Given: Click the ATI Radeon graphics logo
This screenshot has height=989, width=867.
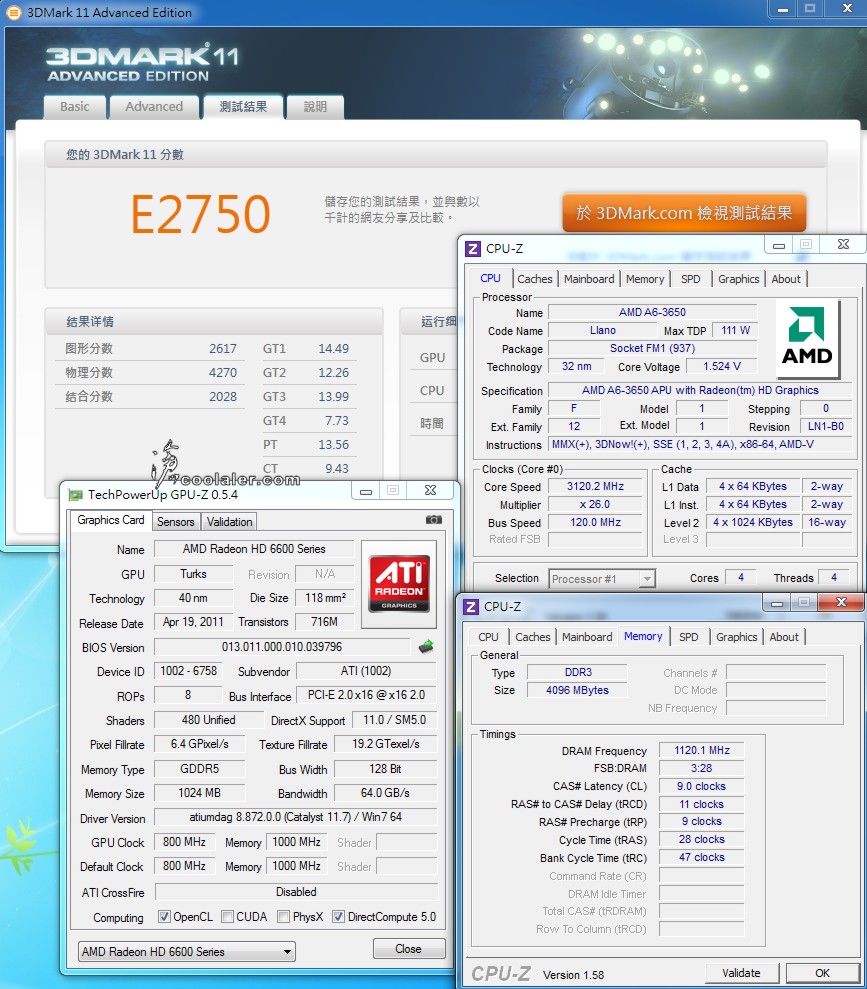Looking at the screenshot, I should click(x=399, y=583).
